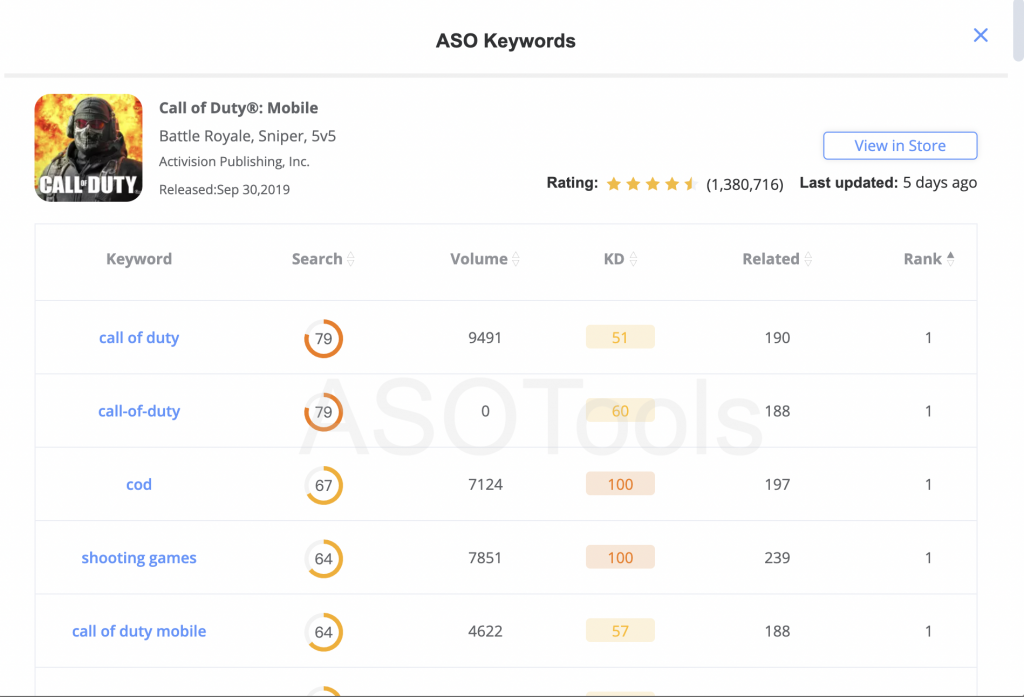Click search score 79 circle for 'call of duty'
Viewport: 1024px width, 697px height.
click(x=323, y=338)
